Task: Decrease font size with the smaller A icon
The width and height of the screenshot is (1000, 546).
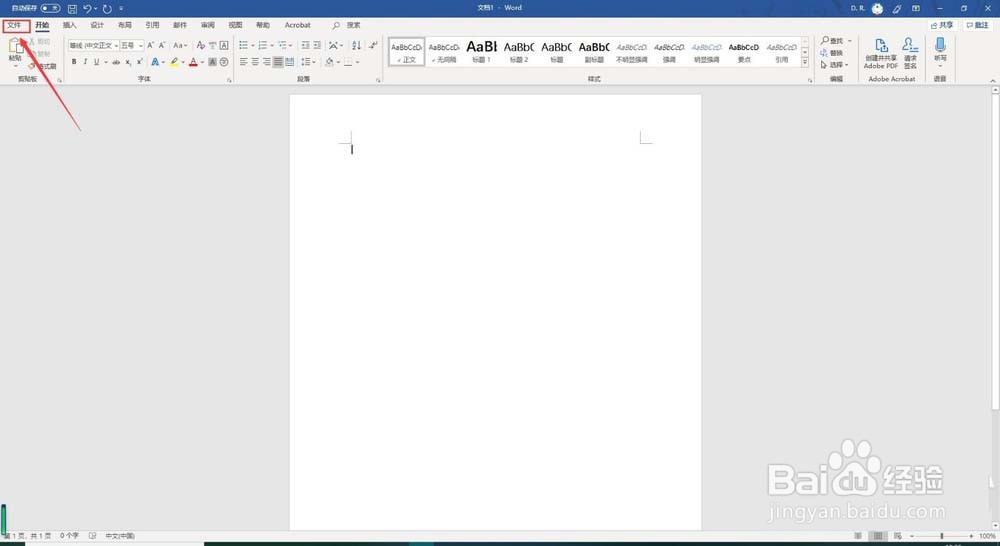Action: pos(162,45)
